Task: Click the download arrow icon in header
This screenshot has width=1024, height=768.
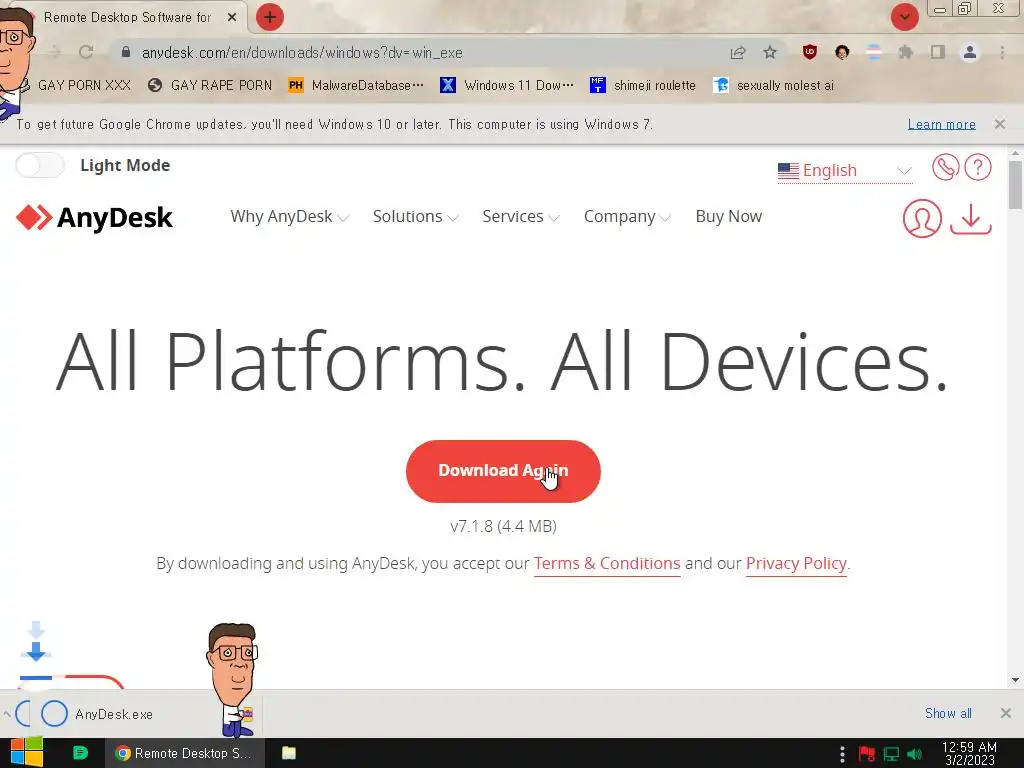Action: (970, 219)
